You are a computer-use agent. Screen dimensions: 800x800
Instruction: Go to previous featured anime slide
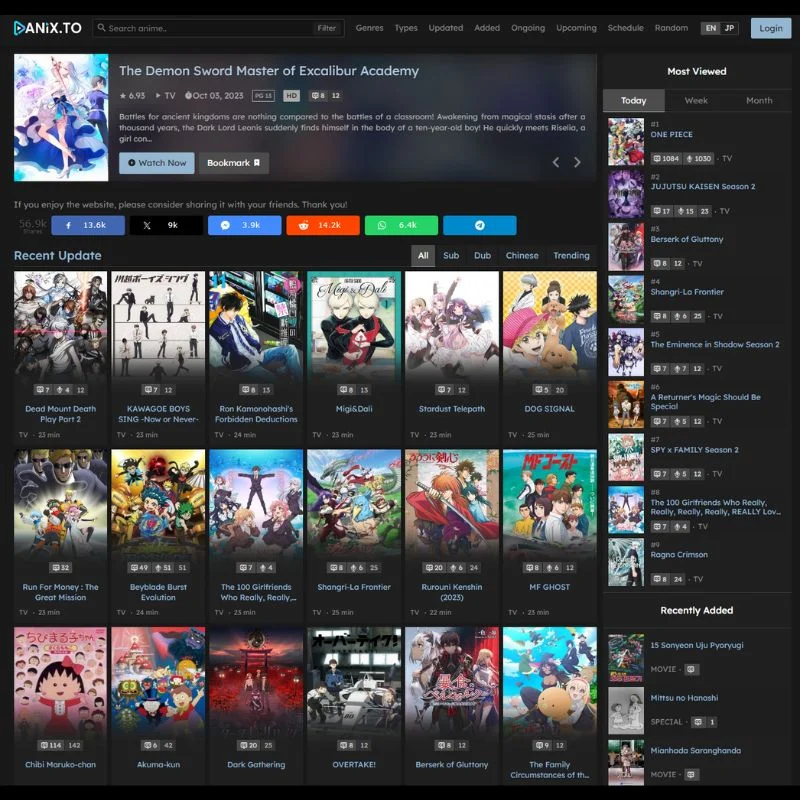click(x=556, y=162)
